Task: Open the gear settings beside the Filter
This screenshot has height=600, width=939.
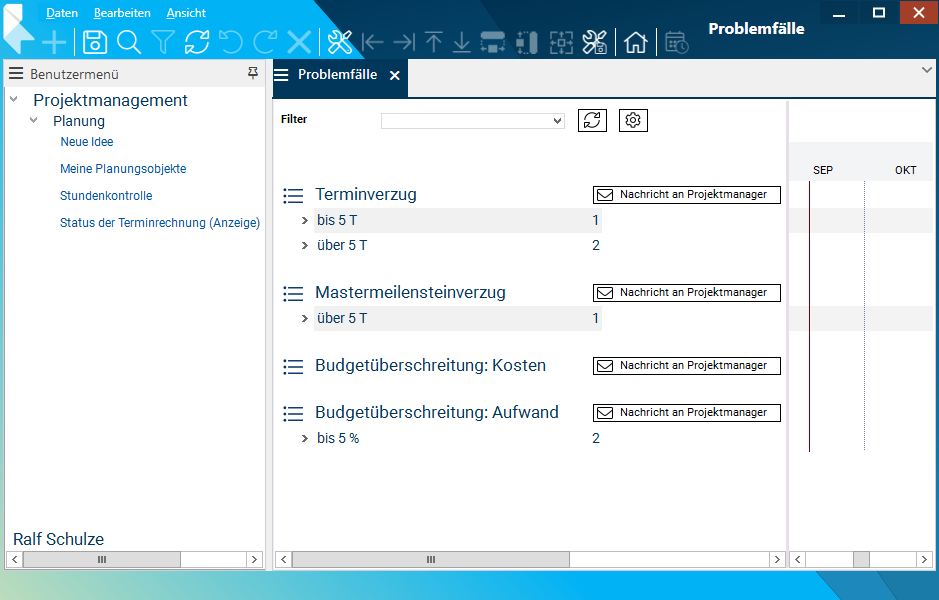Action: pyautogui.click(x=633, y=120)
